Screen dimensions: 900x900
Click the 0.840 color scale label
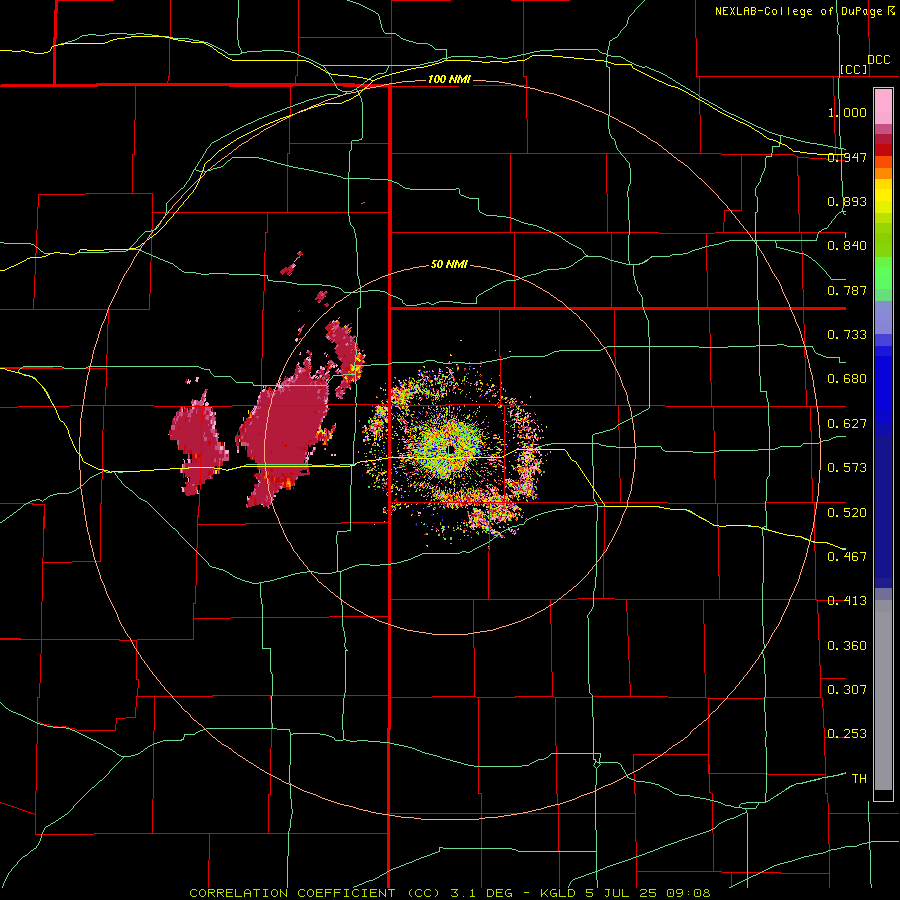pos(847,246)
